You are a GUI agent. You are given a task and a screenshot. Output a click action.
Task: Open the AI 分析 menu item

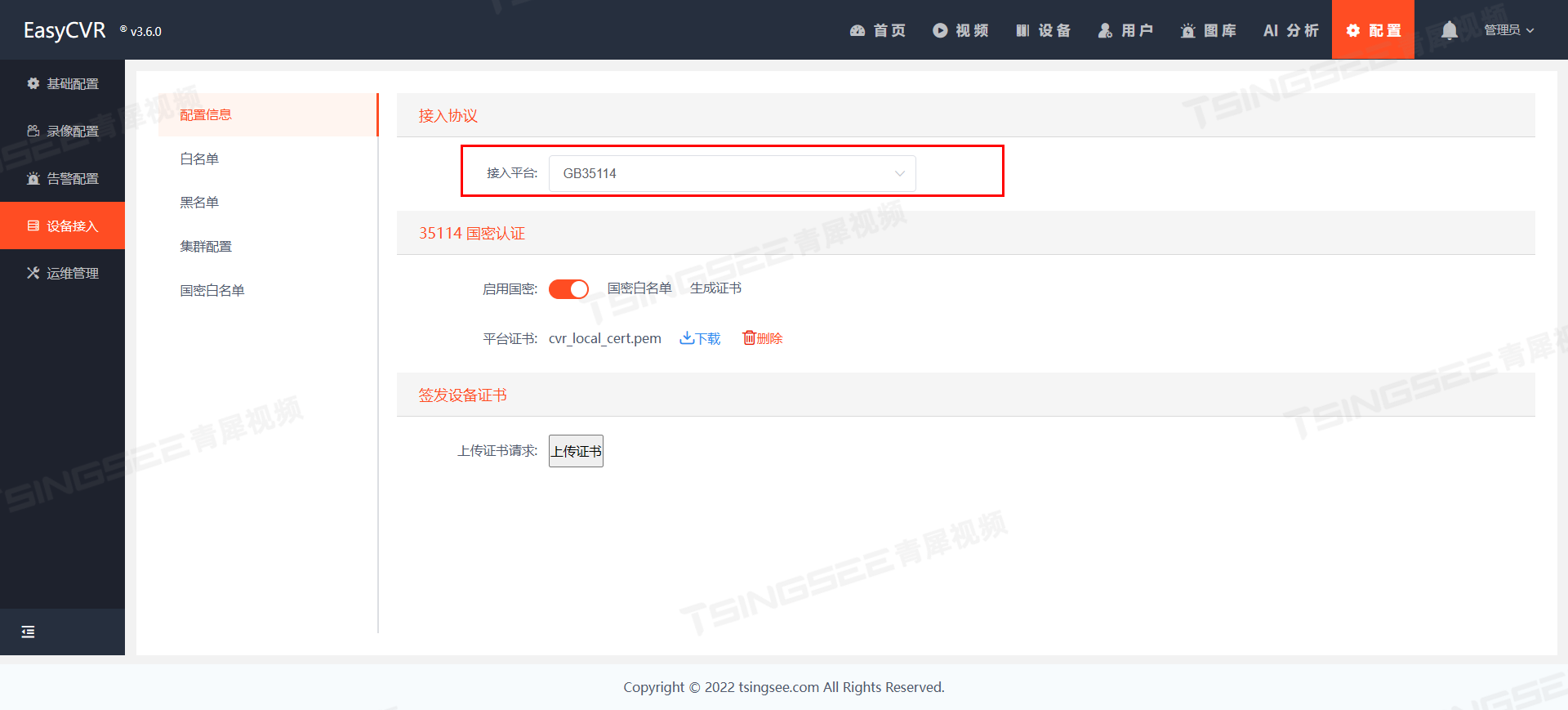[x=1290, y=30]
